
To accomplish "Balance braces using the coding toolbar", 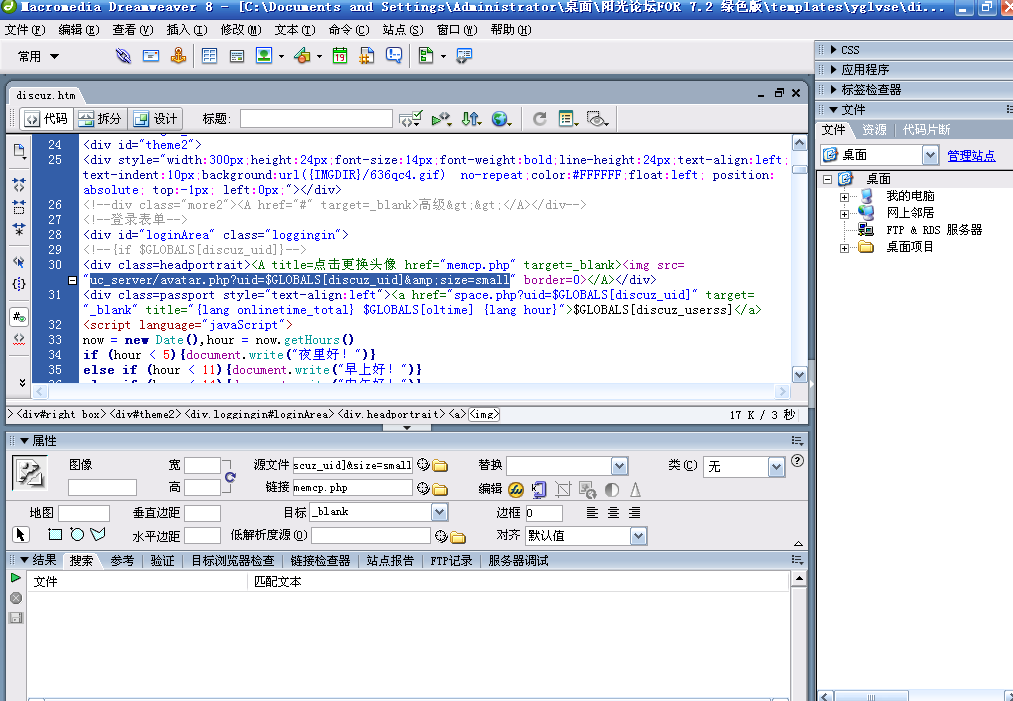I will (x=19, y=284).
